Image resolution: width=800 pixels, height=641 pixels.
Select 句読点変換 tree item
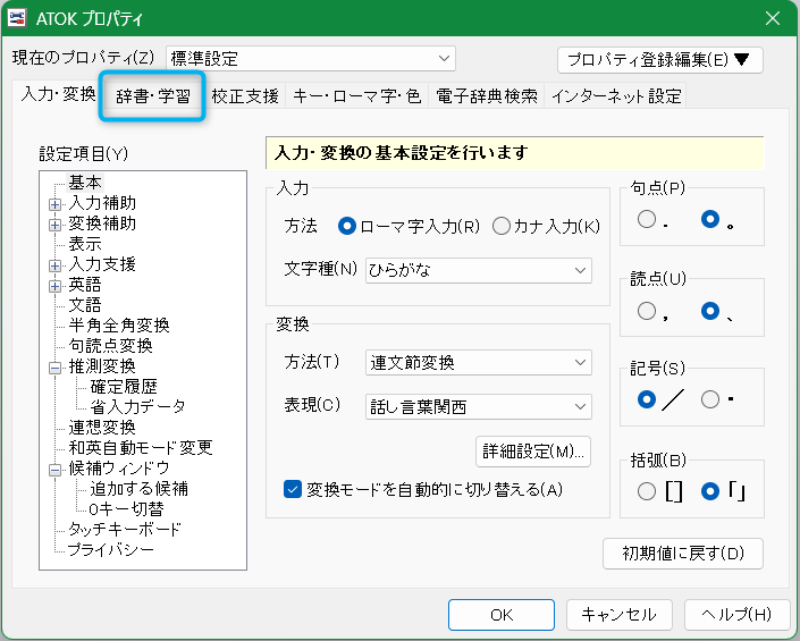(x=111, y=346)
